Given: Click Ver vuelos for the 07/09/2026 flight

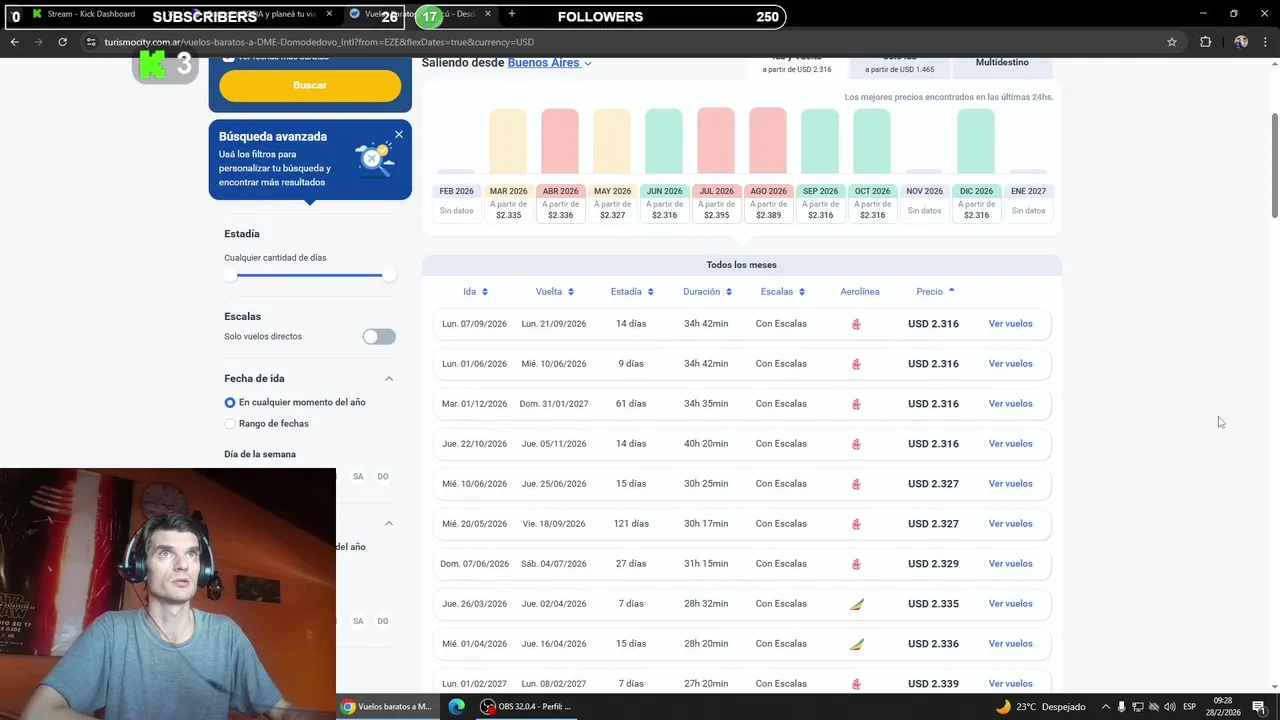Looking at the screenshot, I should coord(1010,324).
